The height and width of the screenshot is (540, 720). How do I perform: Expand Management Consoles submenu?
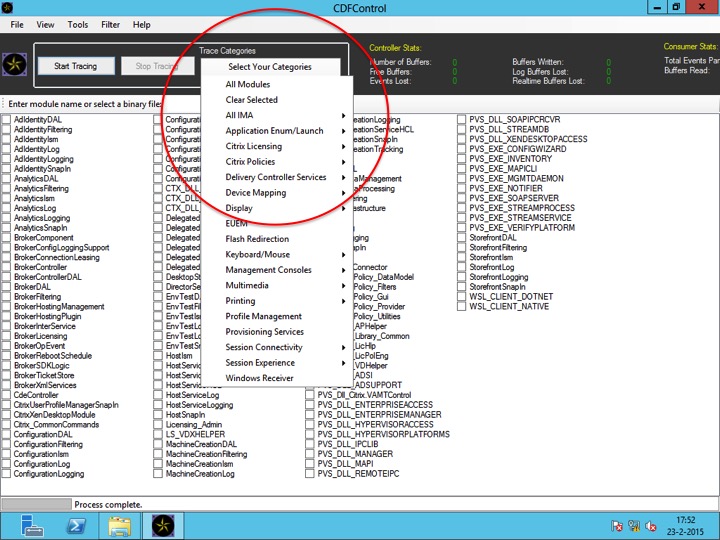coord(277,270)
